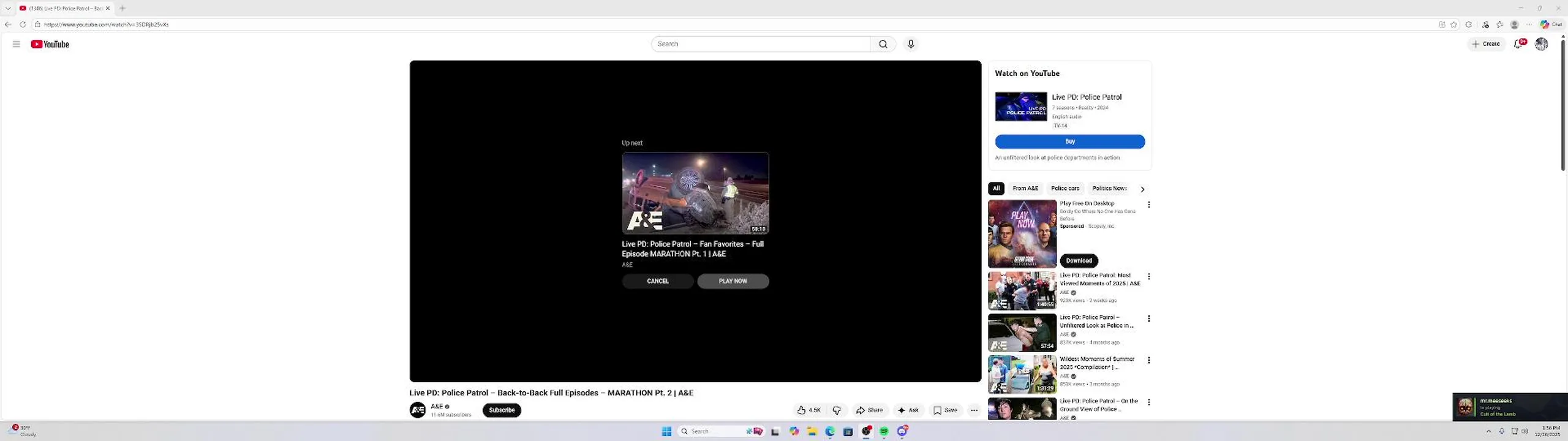Open the Star Trek sponsored ad thumbnail
1568x441 pixels.
(x=1022, y=233)
